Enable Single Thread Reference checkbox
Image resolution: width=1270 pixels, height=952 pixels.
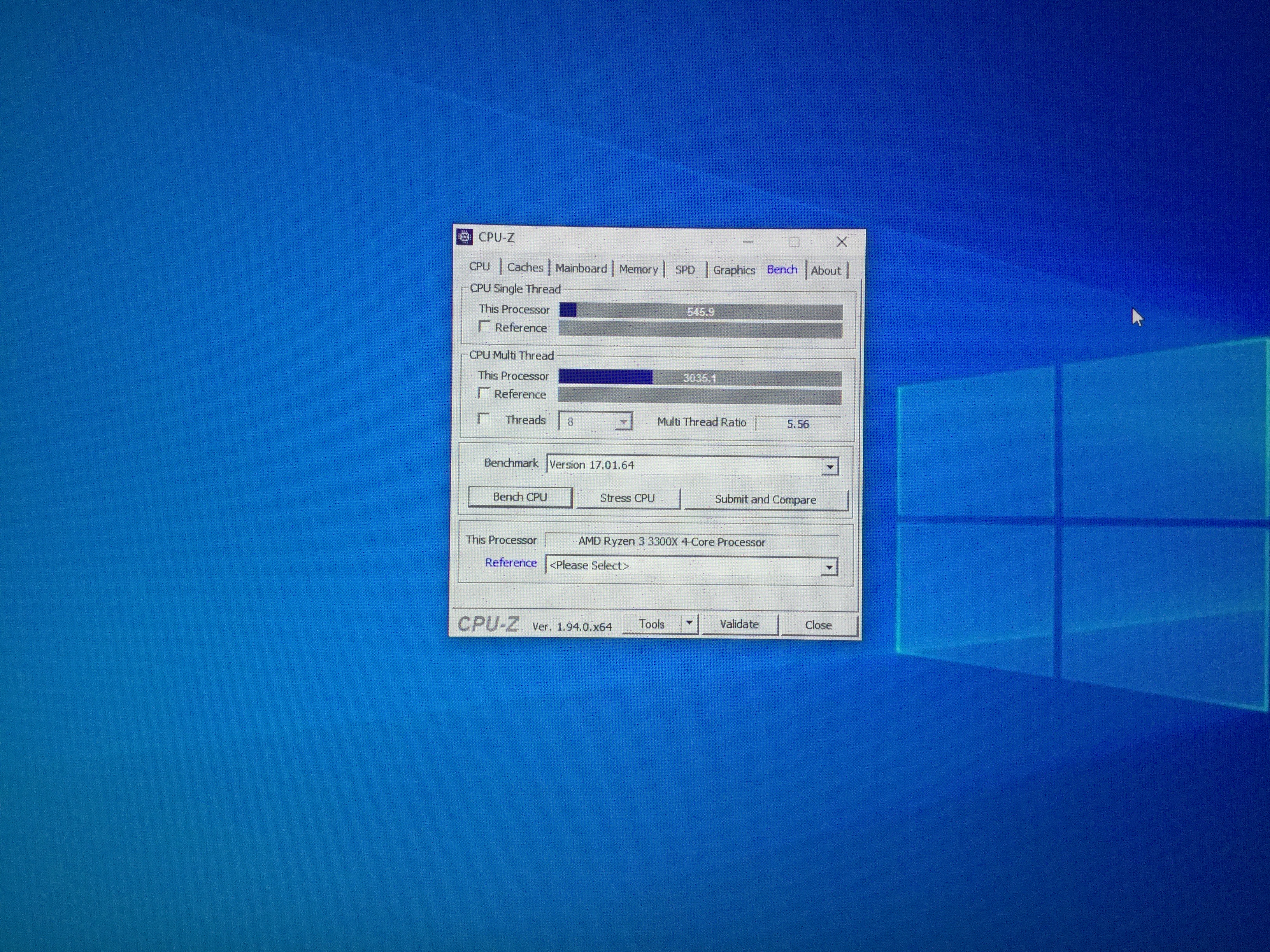click(x=484, y=327)
